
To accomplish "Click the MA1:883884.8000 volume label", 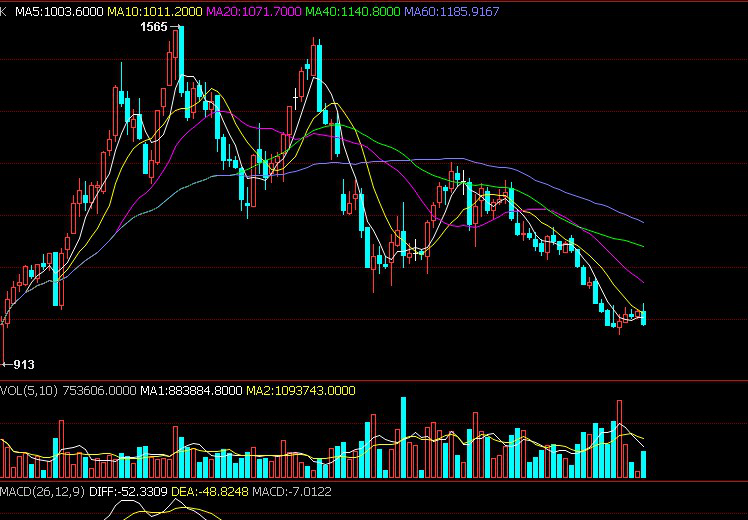I will pyautogui.click(x=191, y=391).
